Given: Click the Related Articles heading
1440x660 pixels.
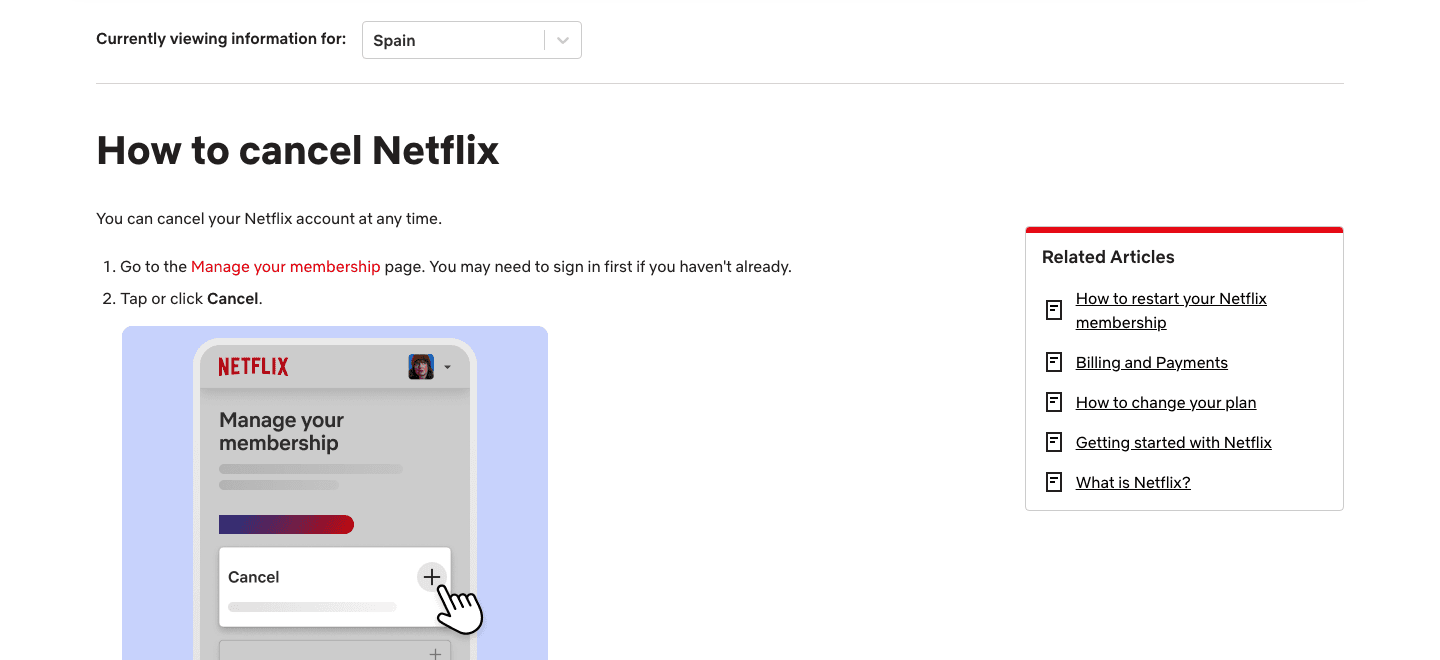Looking at the screenshot, I should 1108,257.
